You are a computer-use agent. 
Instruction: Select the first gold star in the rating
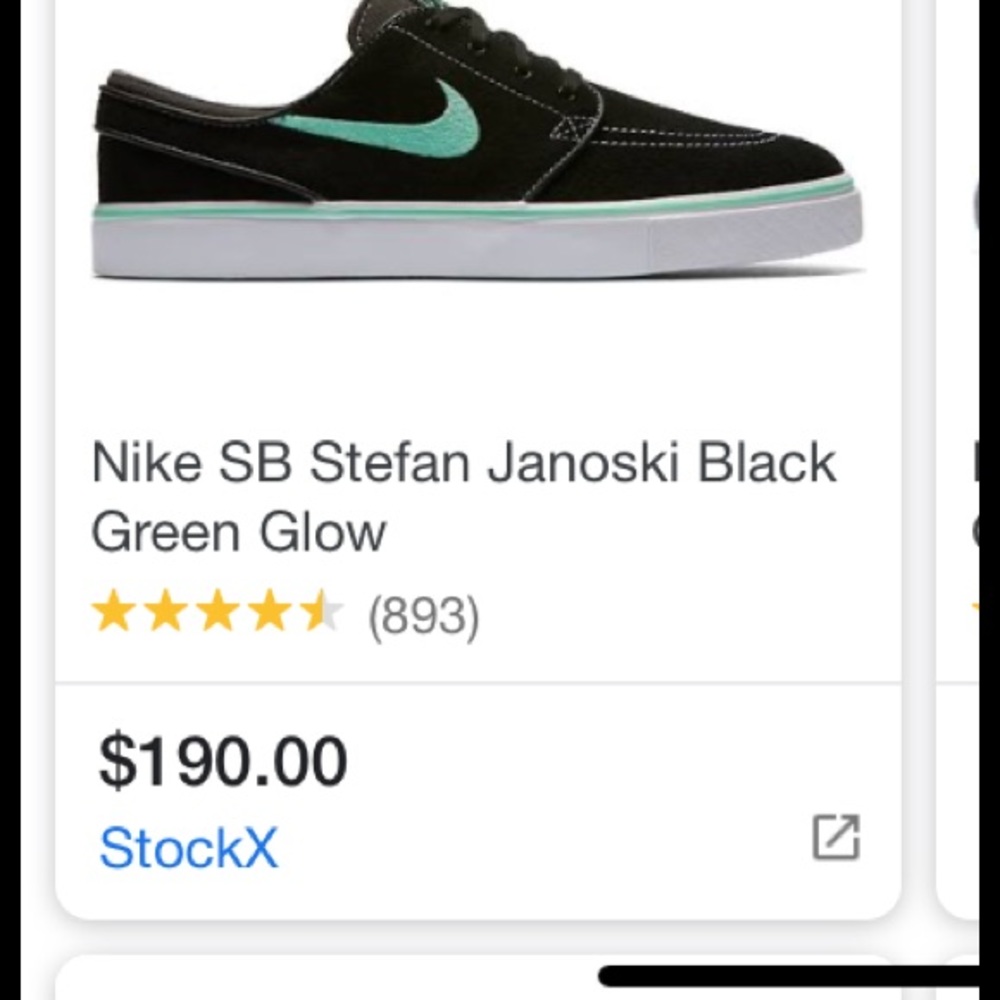pyautogui.click(x=116, y=610)
